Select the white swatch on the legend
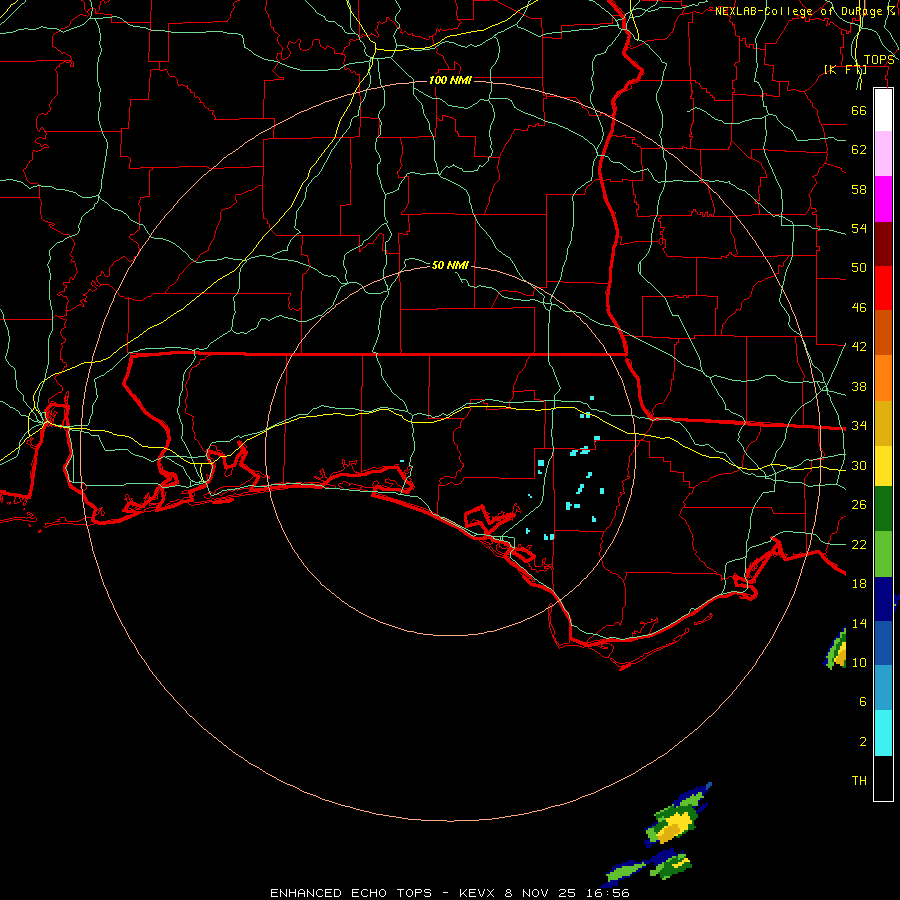900x900 pixels. pos(883,110)
